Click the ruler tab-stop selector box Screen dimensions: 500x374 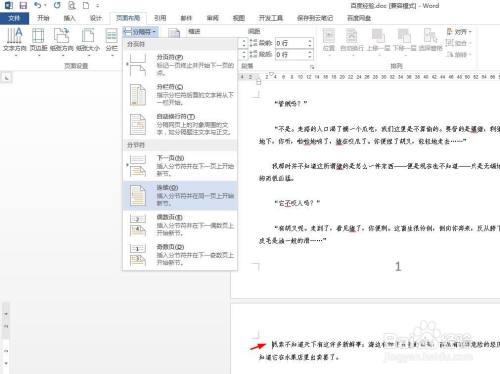click(x=7, y=78)
